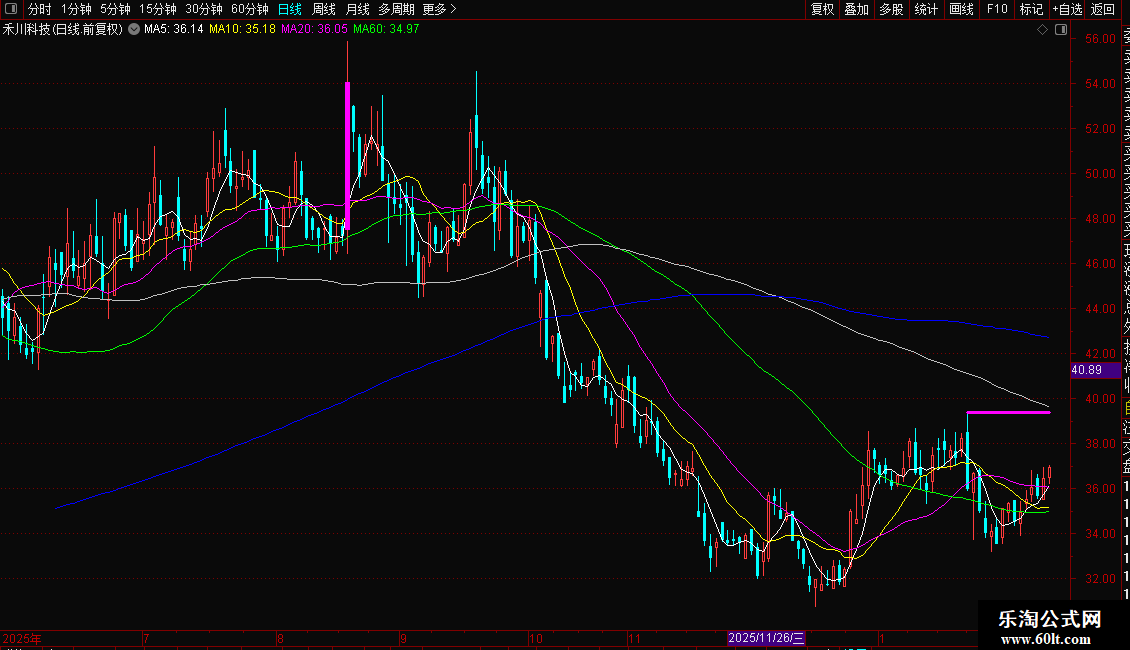Click the 叠加 overlay button
Image resolution: width=1130 pixels, height=650 pixels.
coord(856,9)
